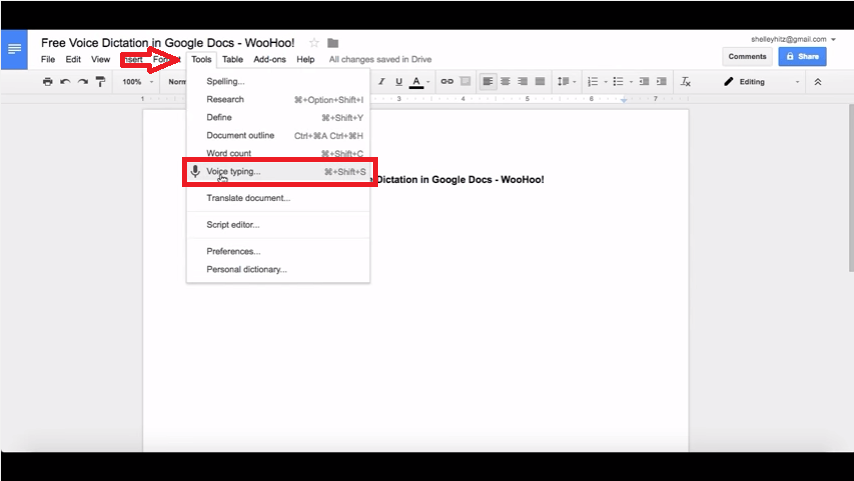Choose Document outline menu entry

[278, 136]
